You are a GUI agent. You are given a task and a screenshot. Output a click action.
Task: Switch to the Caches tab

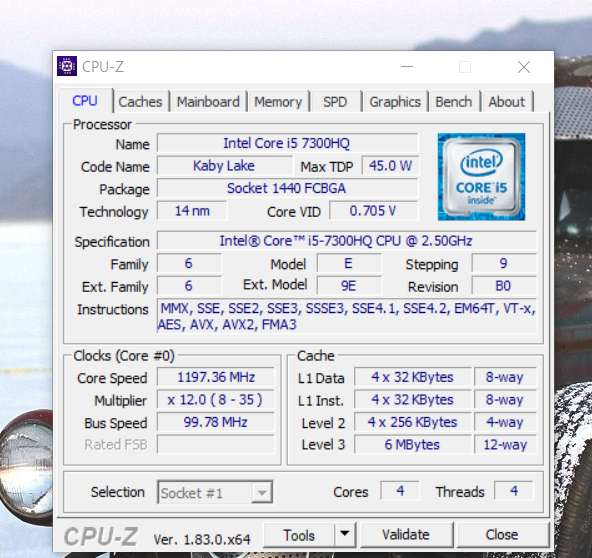tap(140, 102)
